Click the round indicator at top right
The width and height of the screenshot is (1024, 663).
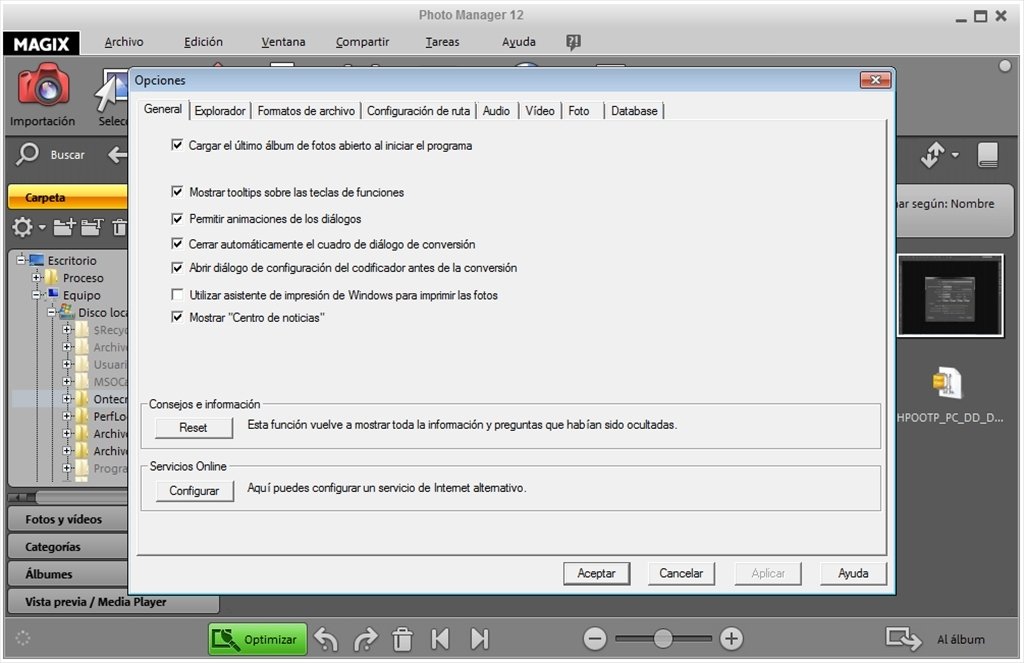[1005, 66]
